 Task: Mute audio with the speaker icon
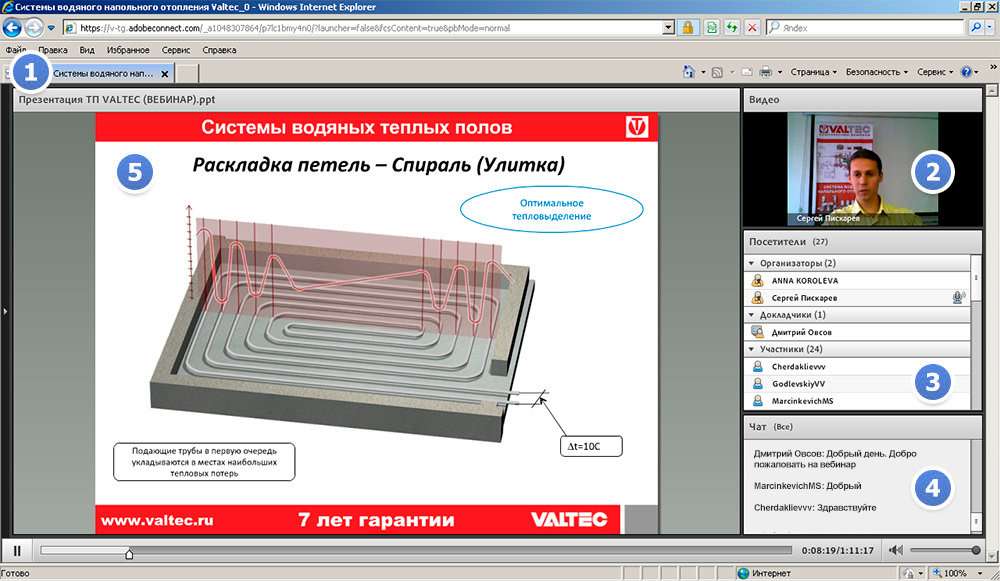tap(896, 550)
